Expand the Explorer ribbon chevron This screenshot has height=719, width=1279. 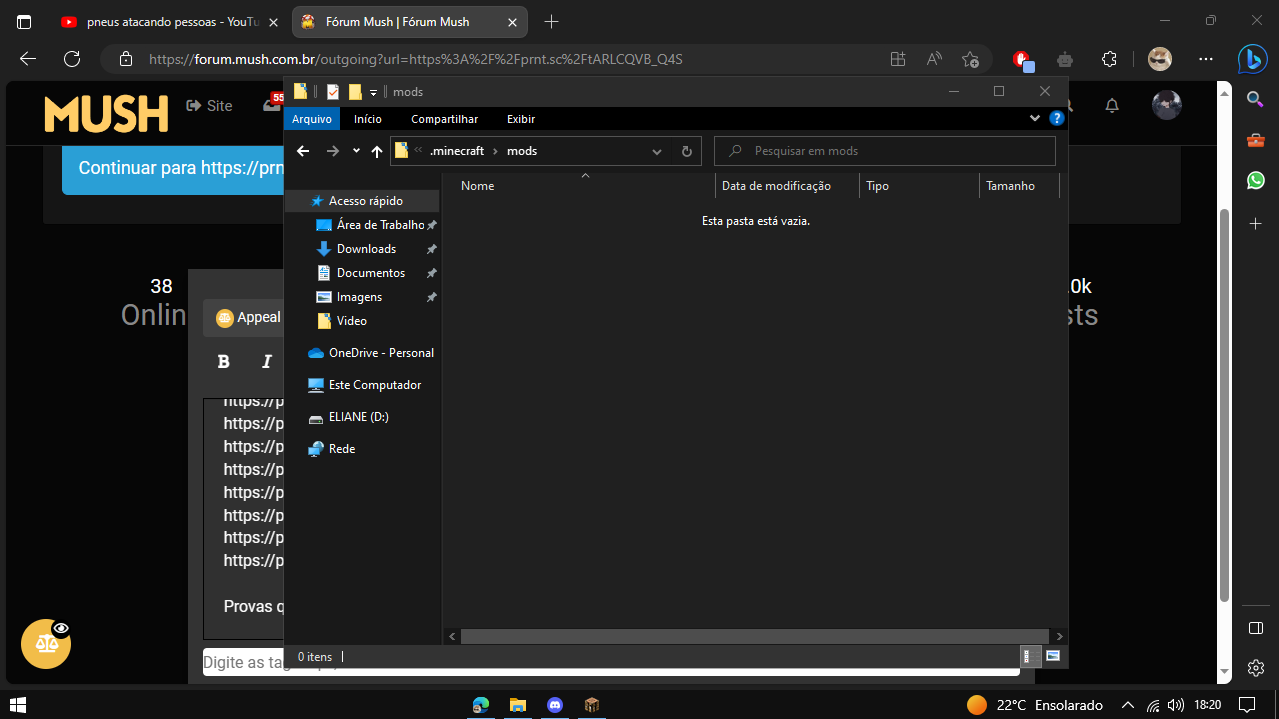coord(1035,118)
